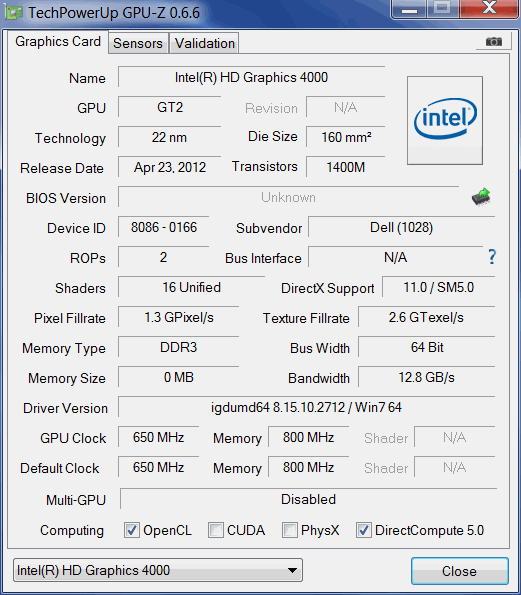Toggle the PhysX checkbox
The width and height of the screenshot is (521, 595).
[x=290, y=530]
